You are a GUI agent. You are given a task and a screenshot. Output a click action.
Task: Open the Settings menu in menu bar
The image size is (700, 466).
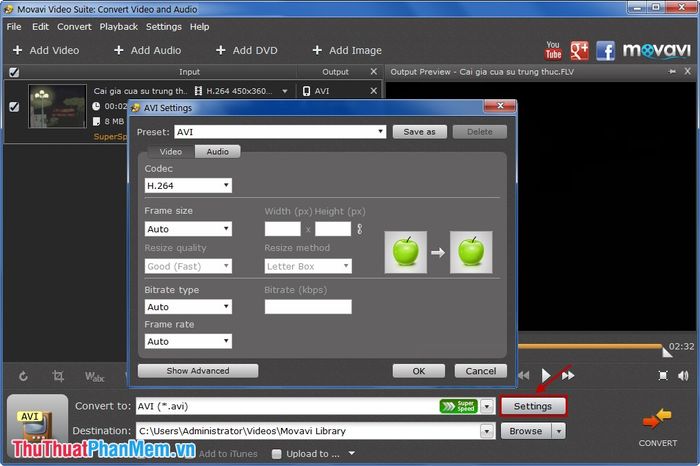click(164, 27)
